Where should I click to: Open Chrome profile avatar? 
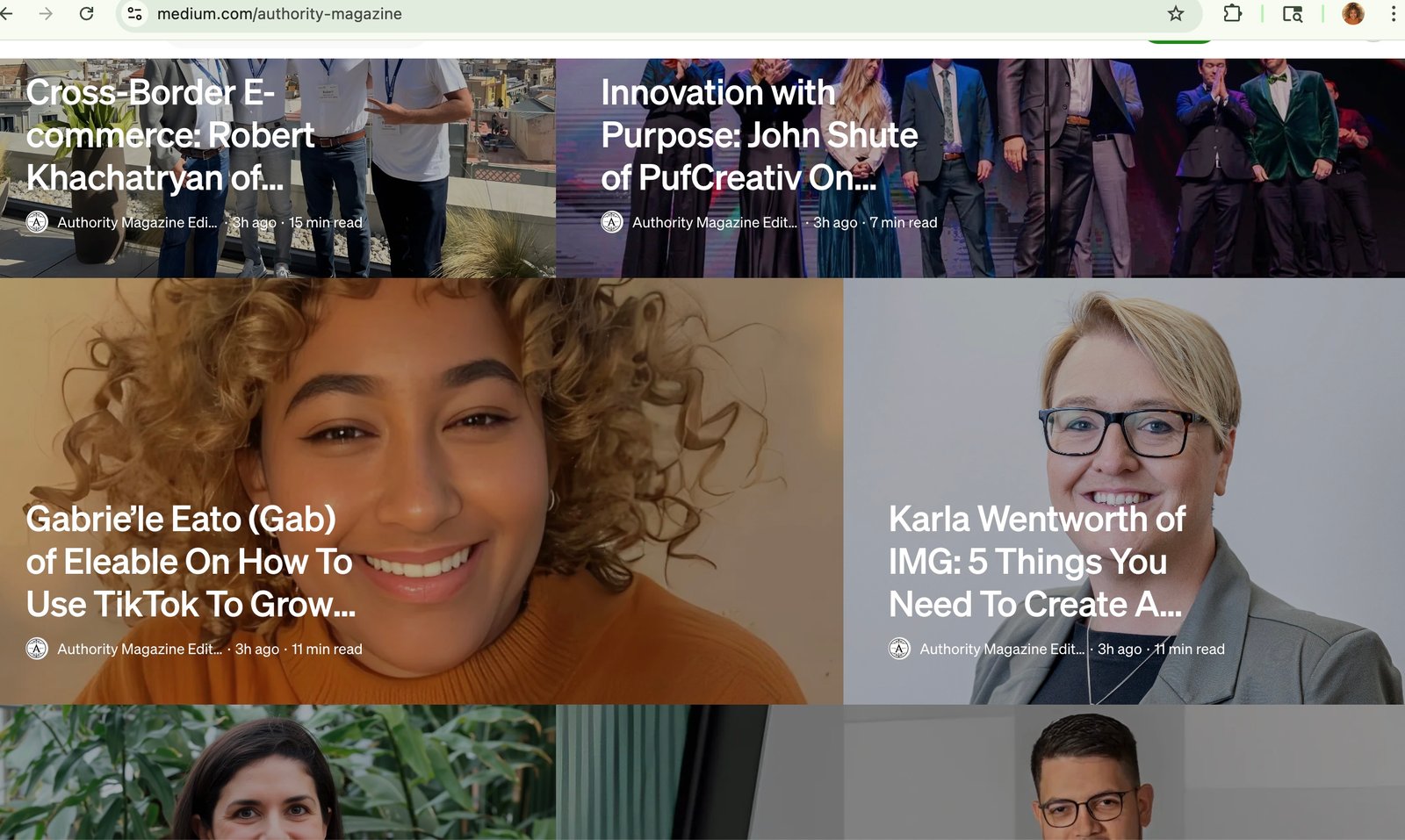click(x=1352, y=14)
